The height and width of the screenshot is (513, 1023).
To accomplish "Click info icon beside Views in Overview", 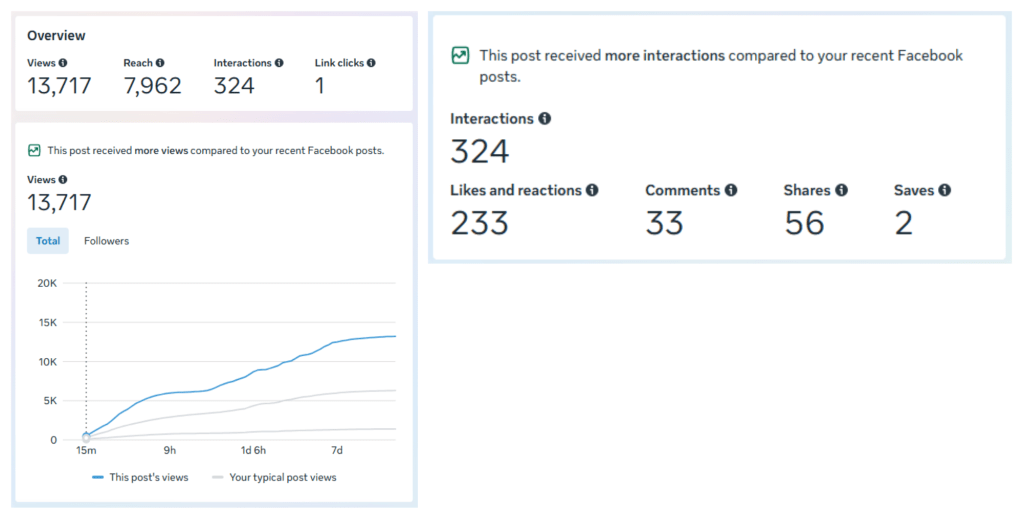I will tap(63, 63).
